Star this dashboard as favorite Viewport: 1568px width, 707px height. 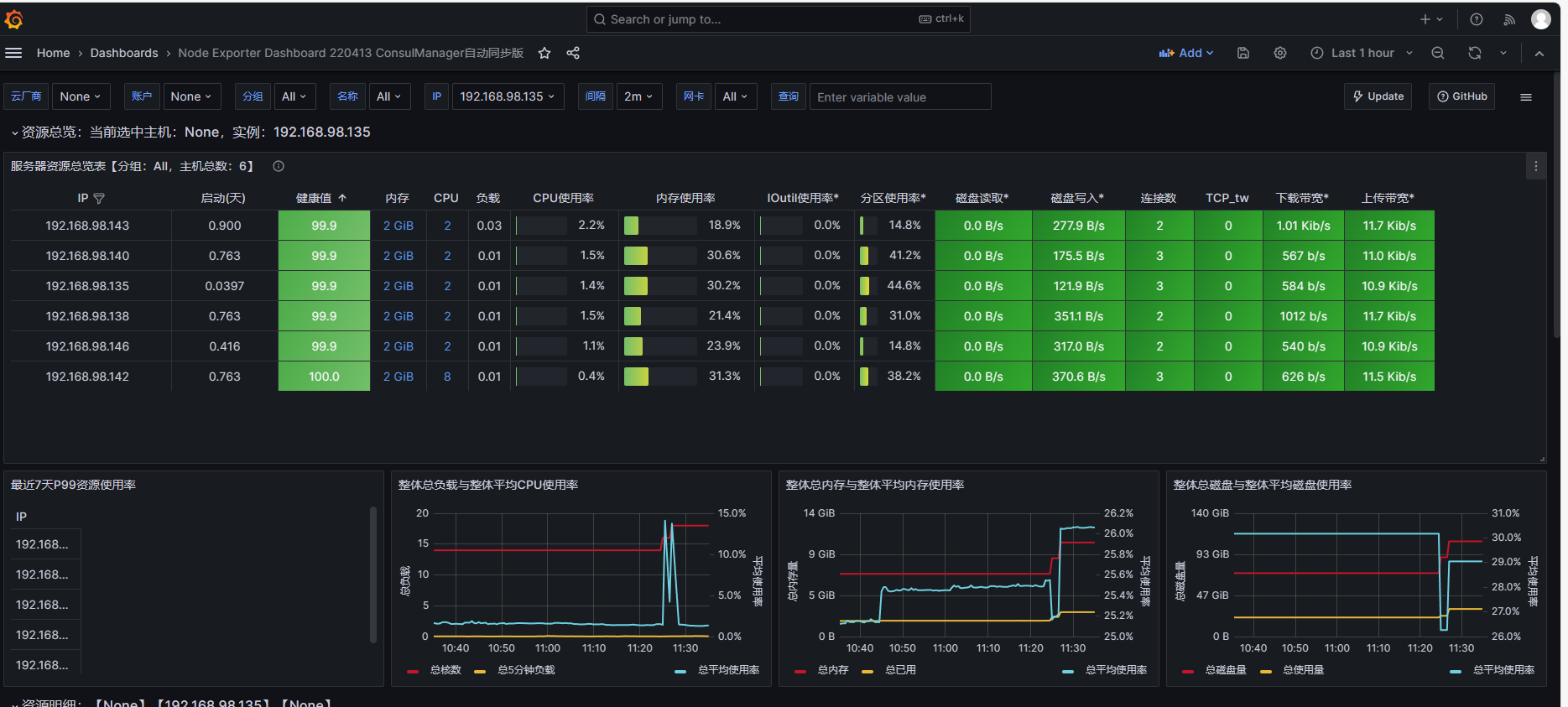coord(544,53)
